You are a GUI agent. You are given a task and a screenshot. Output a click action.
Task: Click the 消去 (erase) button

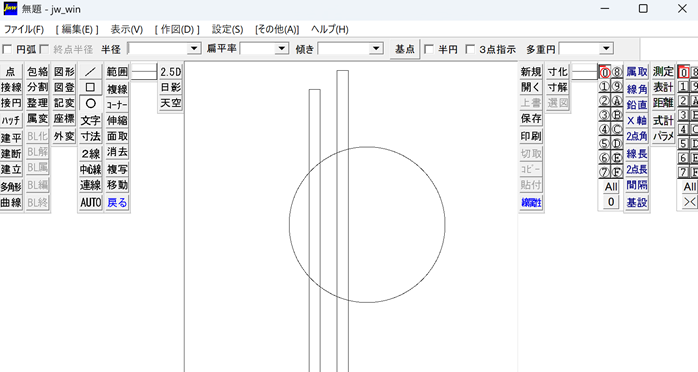click(x=117, y=152)
